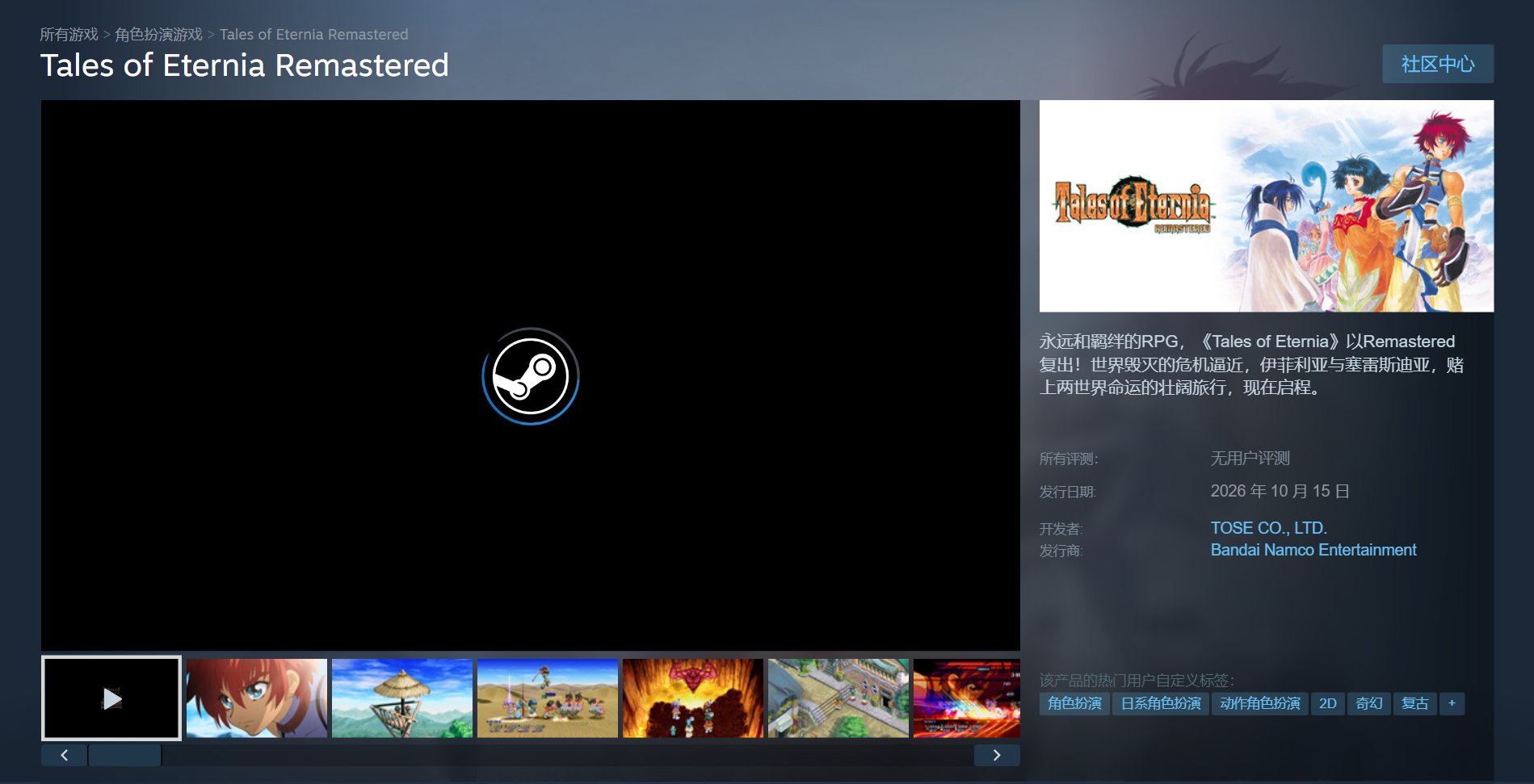
Task: Click the 开发者 label
Action: click(x=1061, y=529)
